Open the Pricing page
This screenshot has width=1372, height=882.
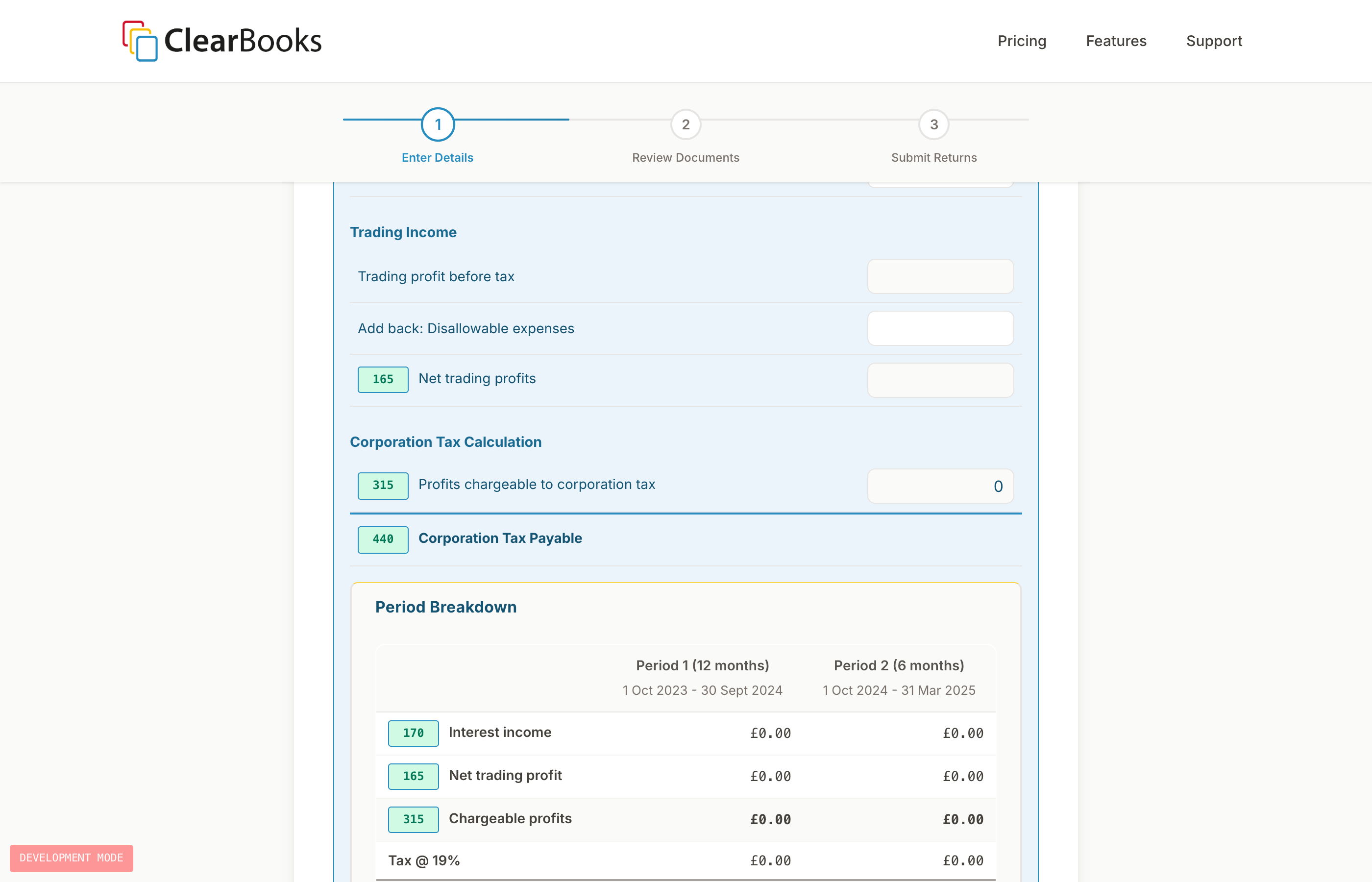[x=1022, y=41]
